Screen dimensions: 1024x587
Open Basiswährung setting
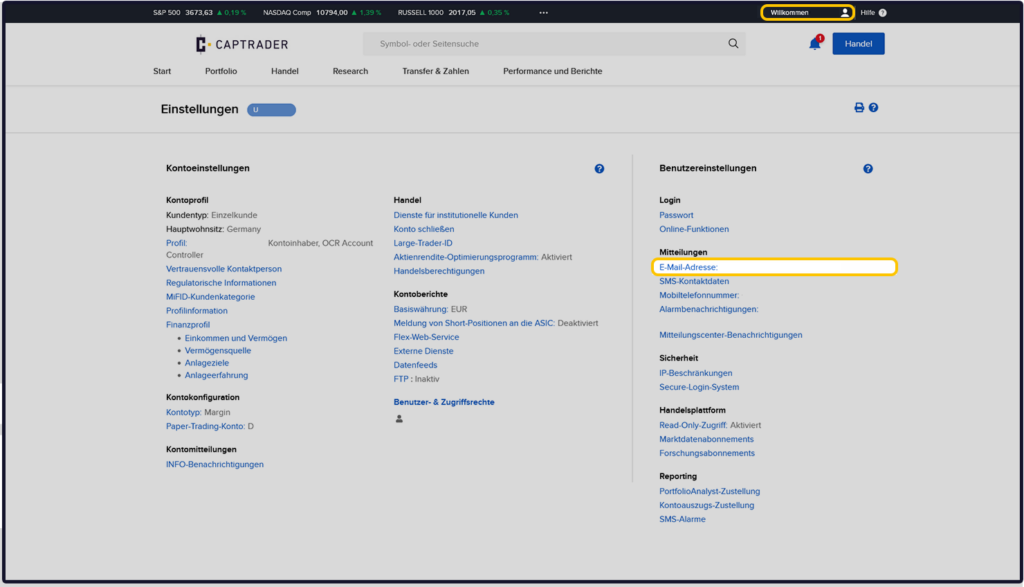click(x=421, y=309)
